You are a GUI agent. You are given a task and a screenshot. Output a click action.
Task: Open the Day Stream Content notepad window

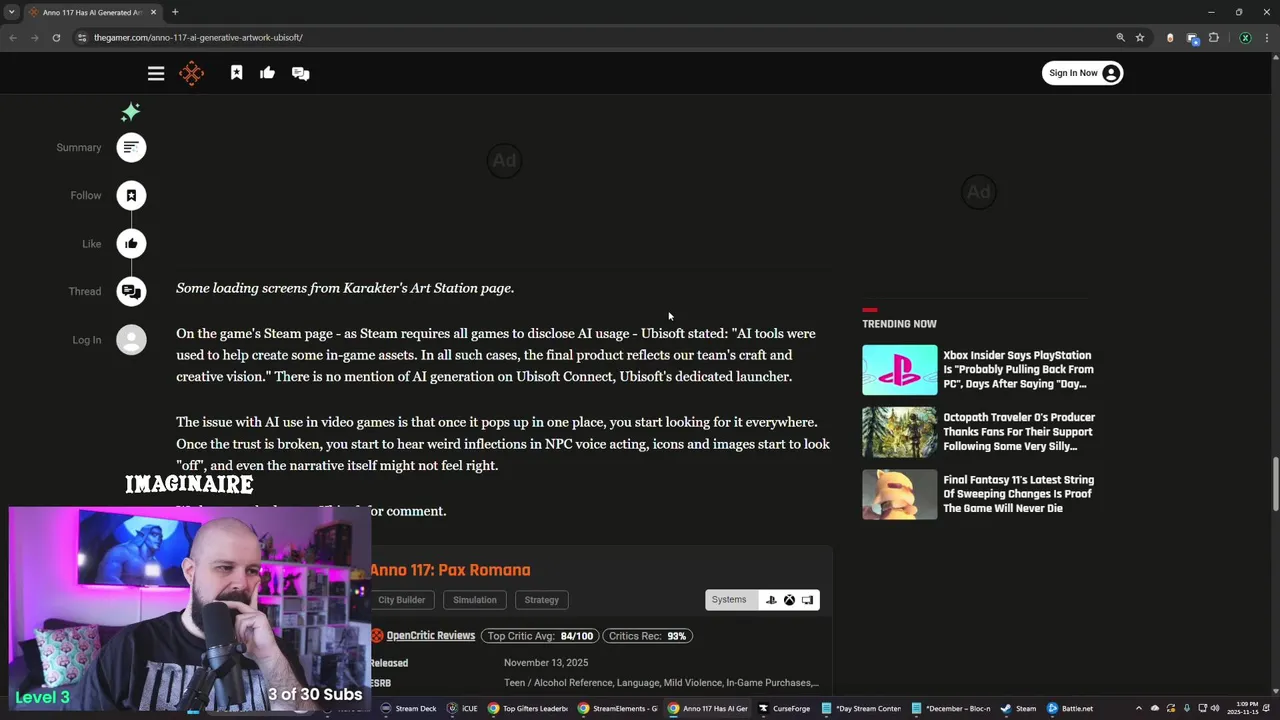pyautogui.click(x=862, y=708)
